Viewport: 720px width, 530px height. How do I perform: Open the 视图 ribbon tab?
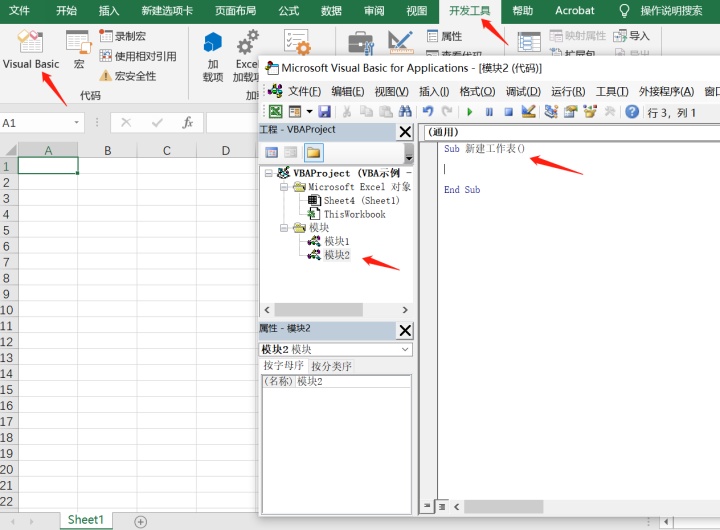(x=416, y=10)
